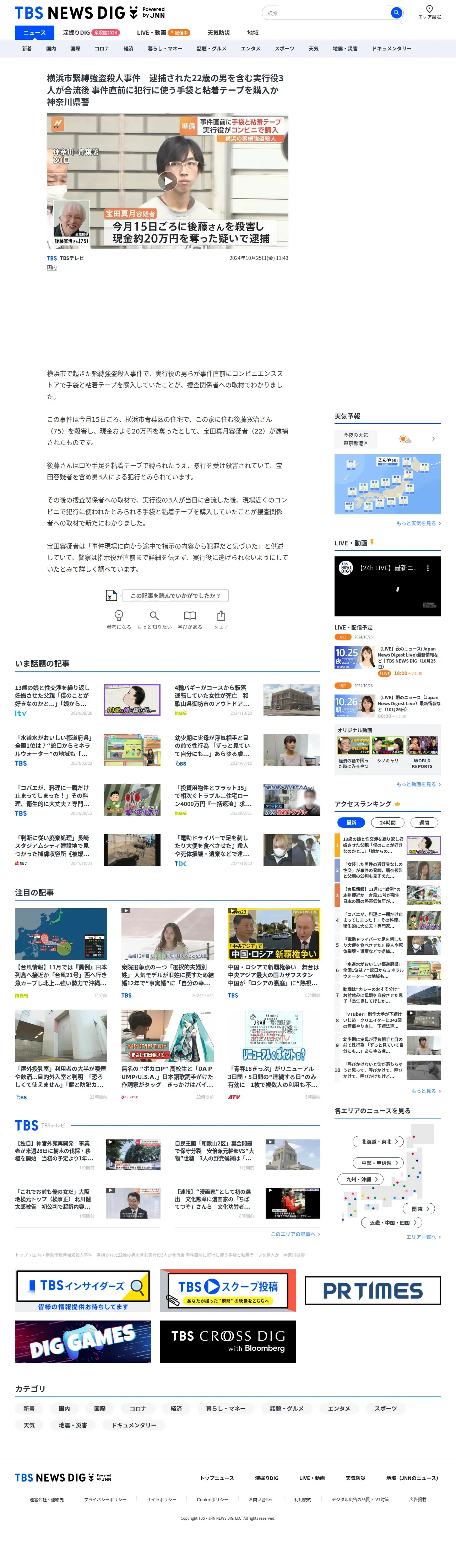Open 台風情報 typhoon map article thumbnail
This screenshot has width=456, height=1568.
click(x=61, y=934)
